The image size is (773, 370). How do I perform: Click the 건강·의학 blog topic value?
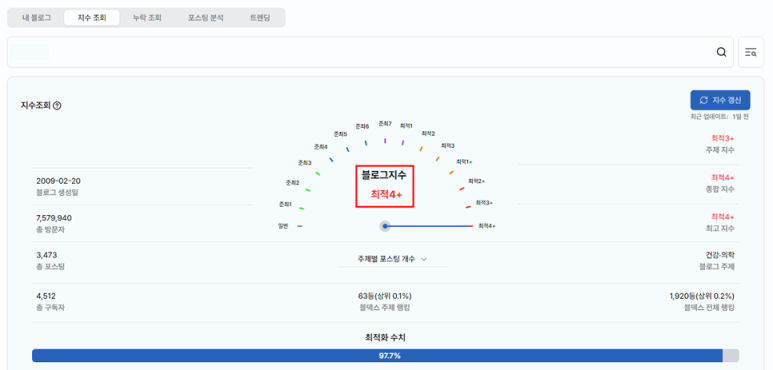720,255
